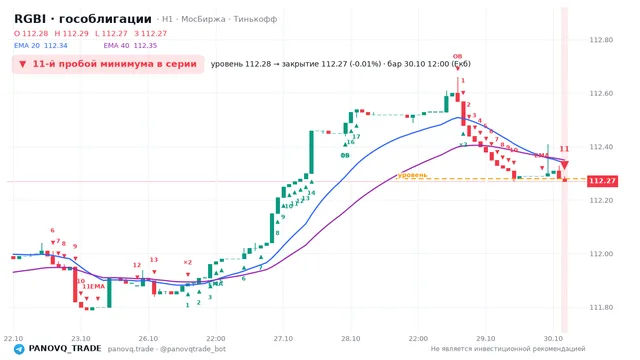Click the RGBI · гособлигации title

83,19
